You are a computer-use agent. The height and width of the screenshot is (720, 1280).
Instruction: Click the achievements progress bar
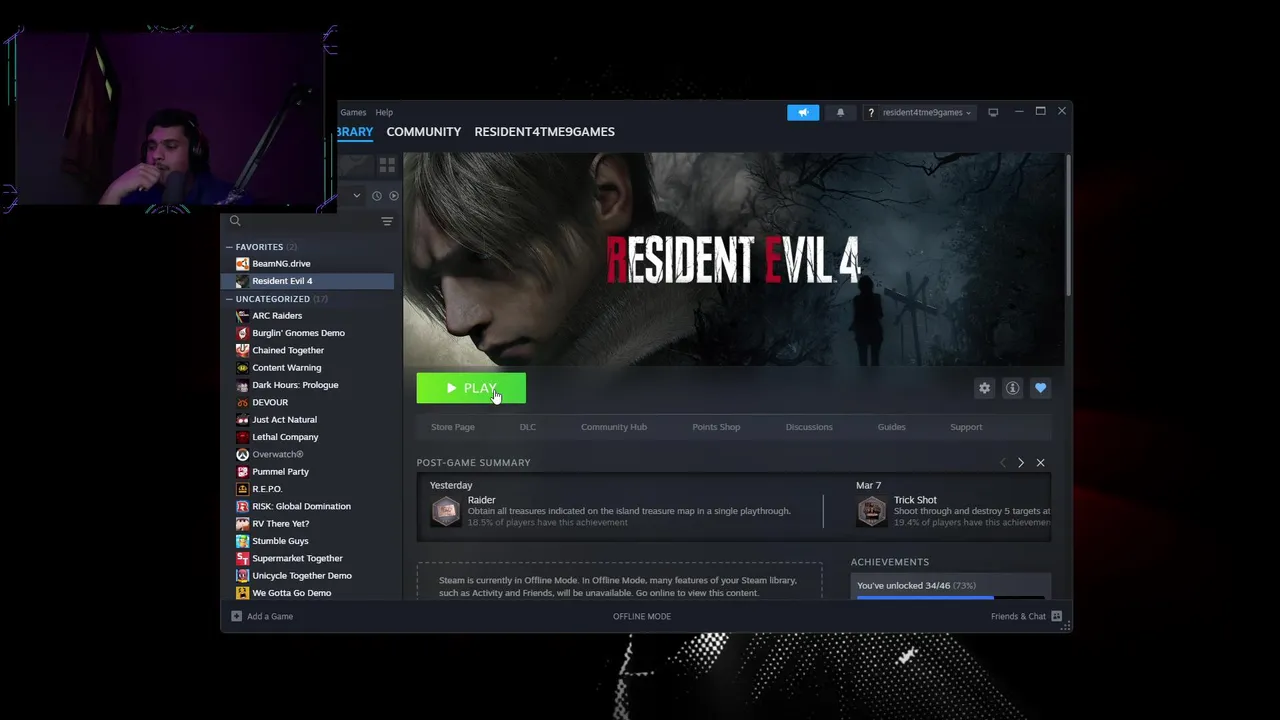click(950, 598)
